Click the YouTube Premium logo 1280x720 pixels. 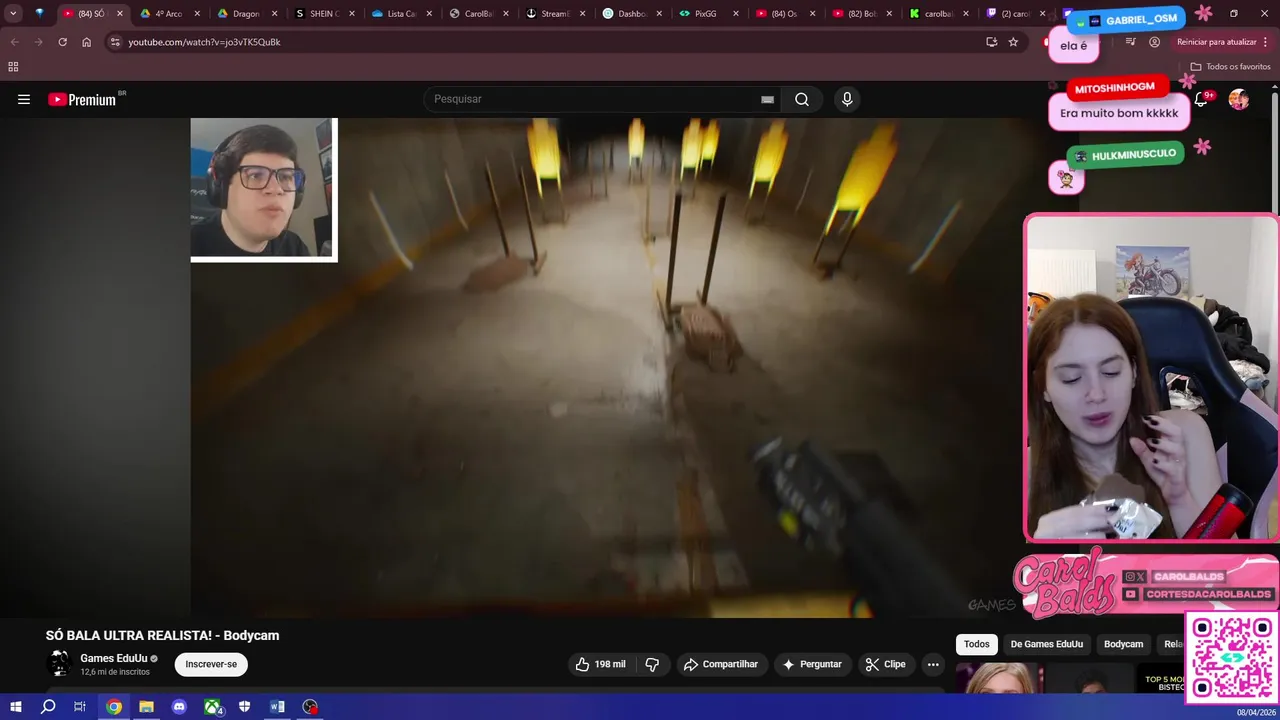tap(84, 99)
